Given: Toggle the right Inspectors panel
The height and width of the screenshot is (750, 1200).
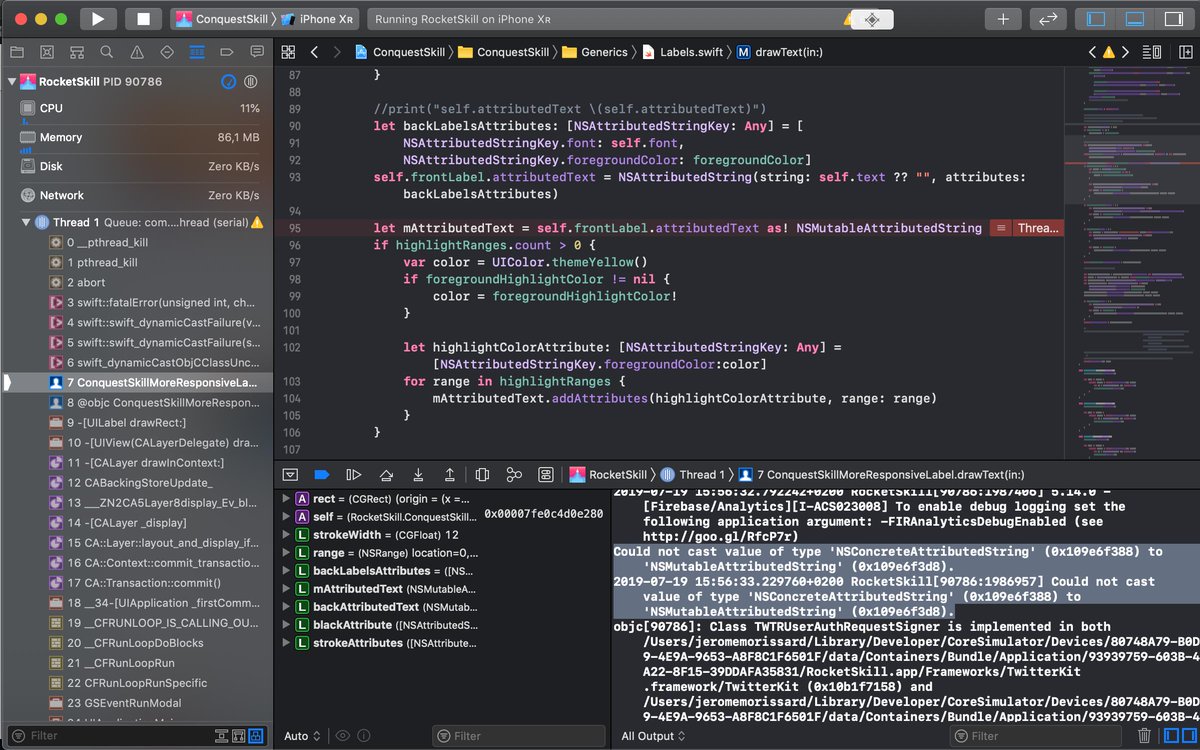Looking at the screenshot, I should [1172, 19].
